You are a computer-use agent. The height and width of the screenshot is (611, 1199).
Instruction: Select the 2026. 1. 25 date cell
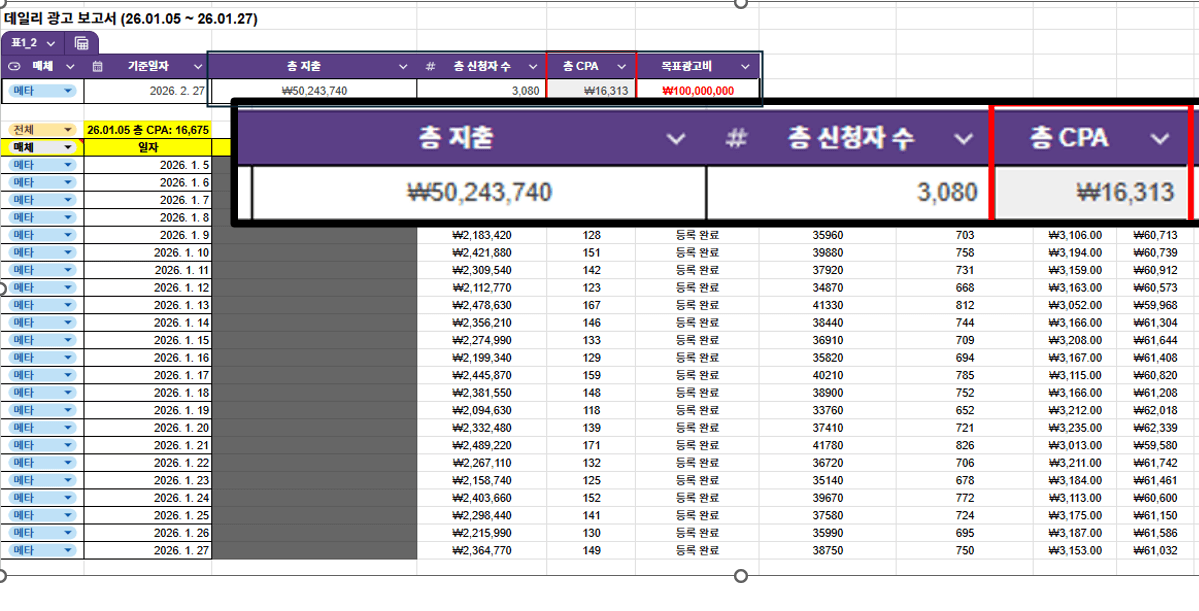click(x=148, y=515)
